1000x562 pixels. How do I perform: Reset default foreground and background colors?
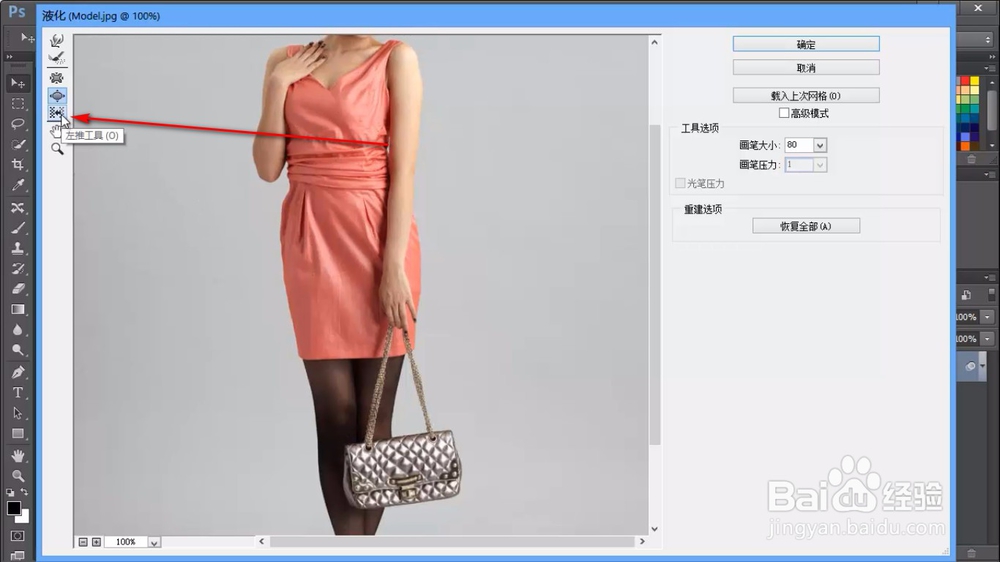[10, 492]
